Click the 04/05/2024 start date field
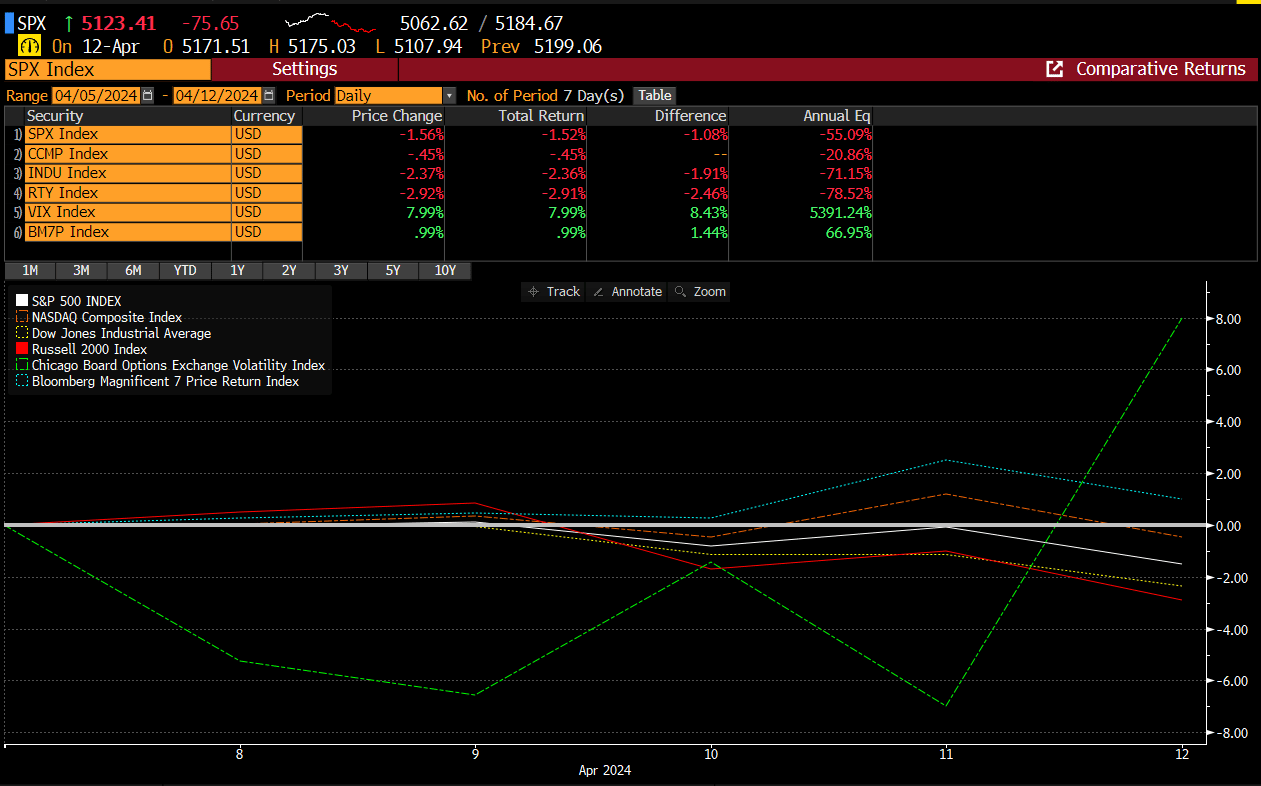Screen dimensions: 1261x786 (96, 95)
